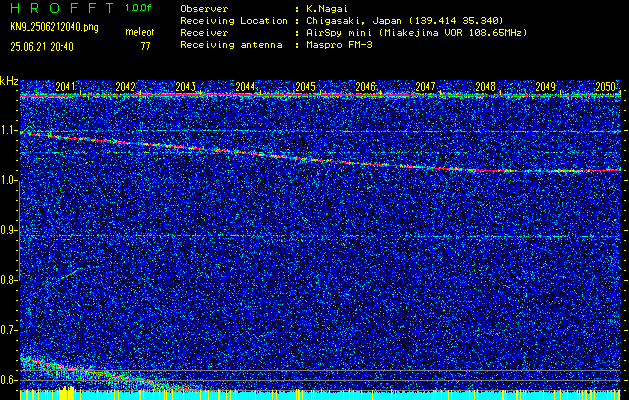Click the antenna value Maspro FM-3
The height and width of the screenshot is (400, 629).
point(337,45)
